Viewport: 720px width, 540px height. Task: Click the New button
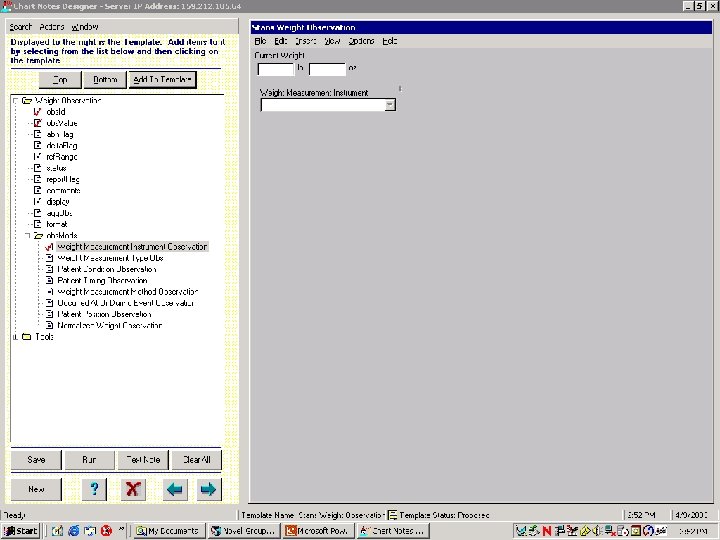[36, 489]
